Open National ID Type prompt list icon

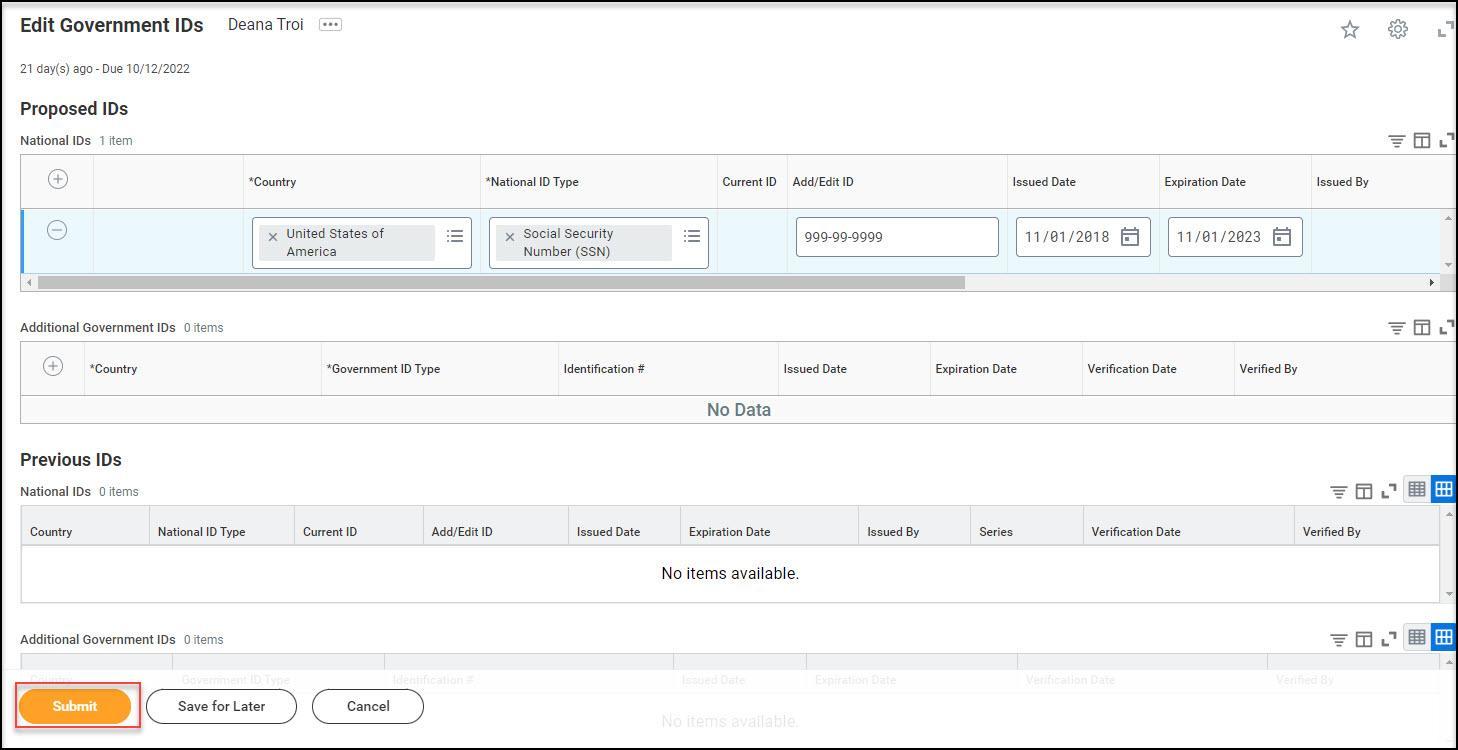click(692, 236)
